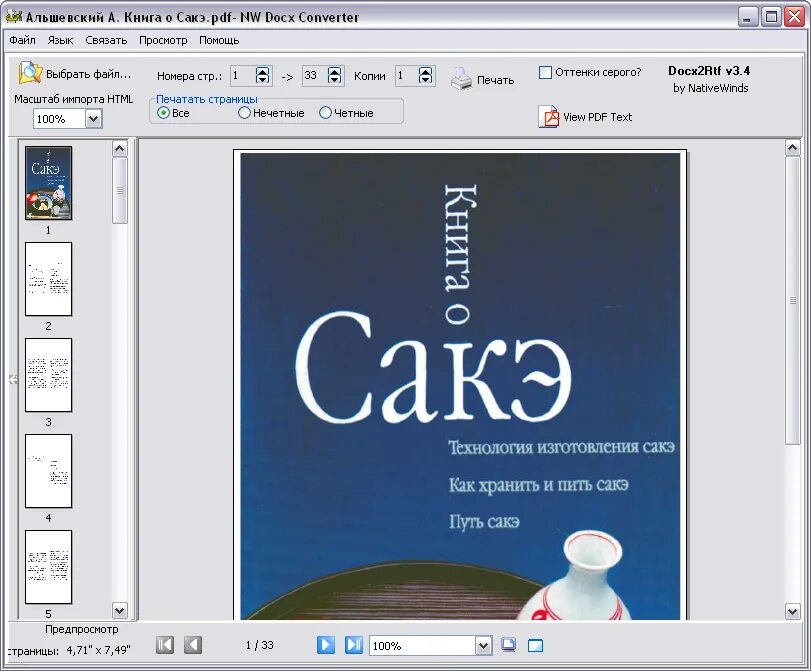811x671 pixels.
Task: Decrease the start page number
Action: [263, 80]
